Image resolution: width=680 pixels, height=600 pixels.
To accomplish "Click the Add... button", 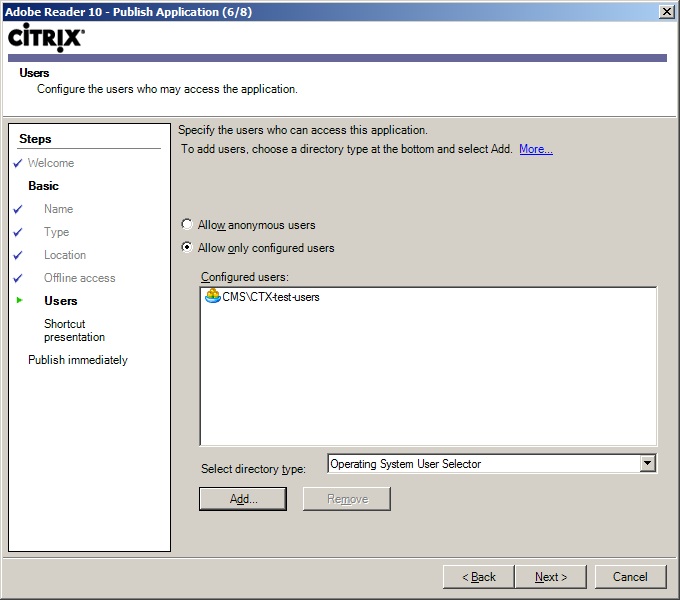I will tap(243, 499).
